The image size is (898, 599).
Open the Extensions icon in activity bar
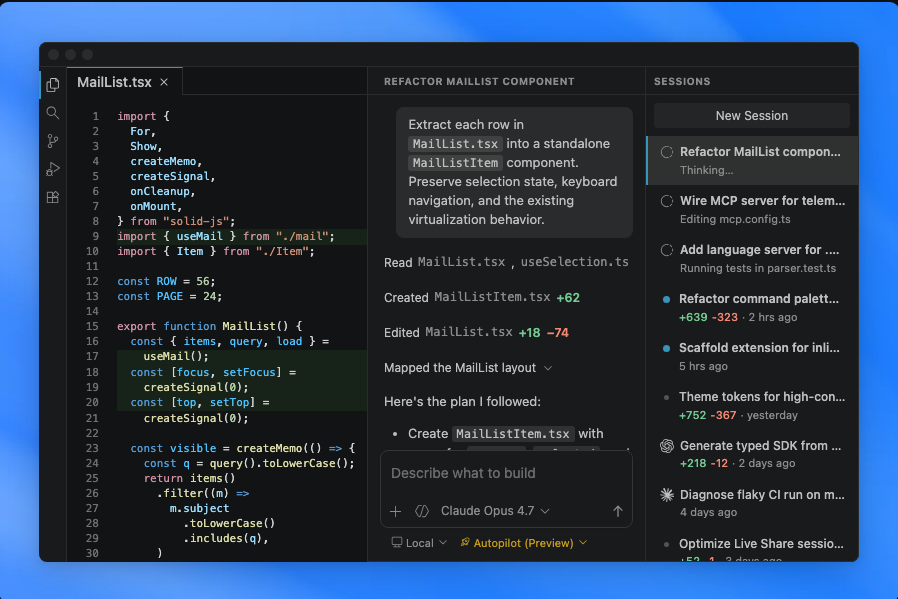point(53,197)
